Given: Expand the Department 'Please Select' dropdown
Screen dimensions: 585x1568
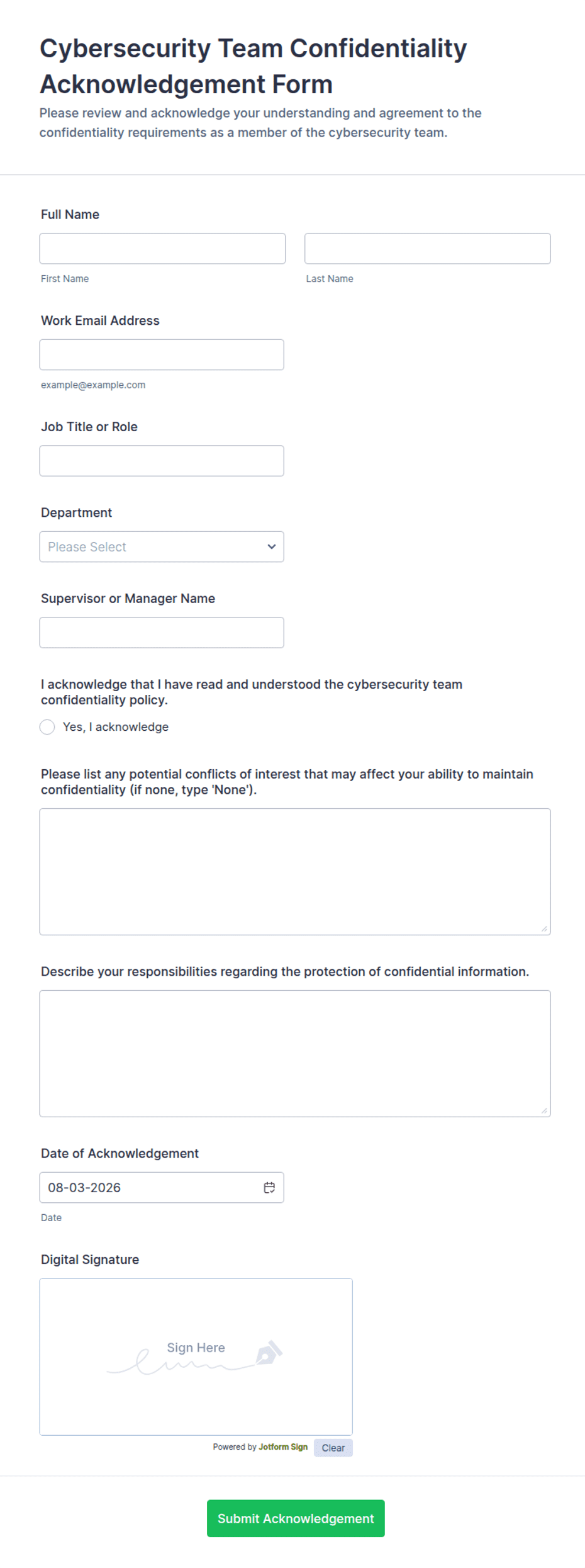Looking at the screenshot, I should [x=162, y=546].
